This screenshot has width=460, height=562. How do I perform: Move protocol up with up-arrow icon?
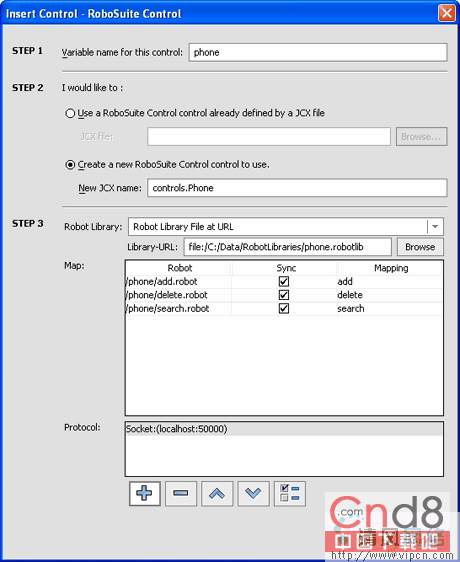[x=217, y=494]
